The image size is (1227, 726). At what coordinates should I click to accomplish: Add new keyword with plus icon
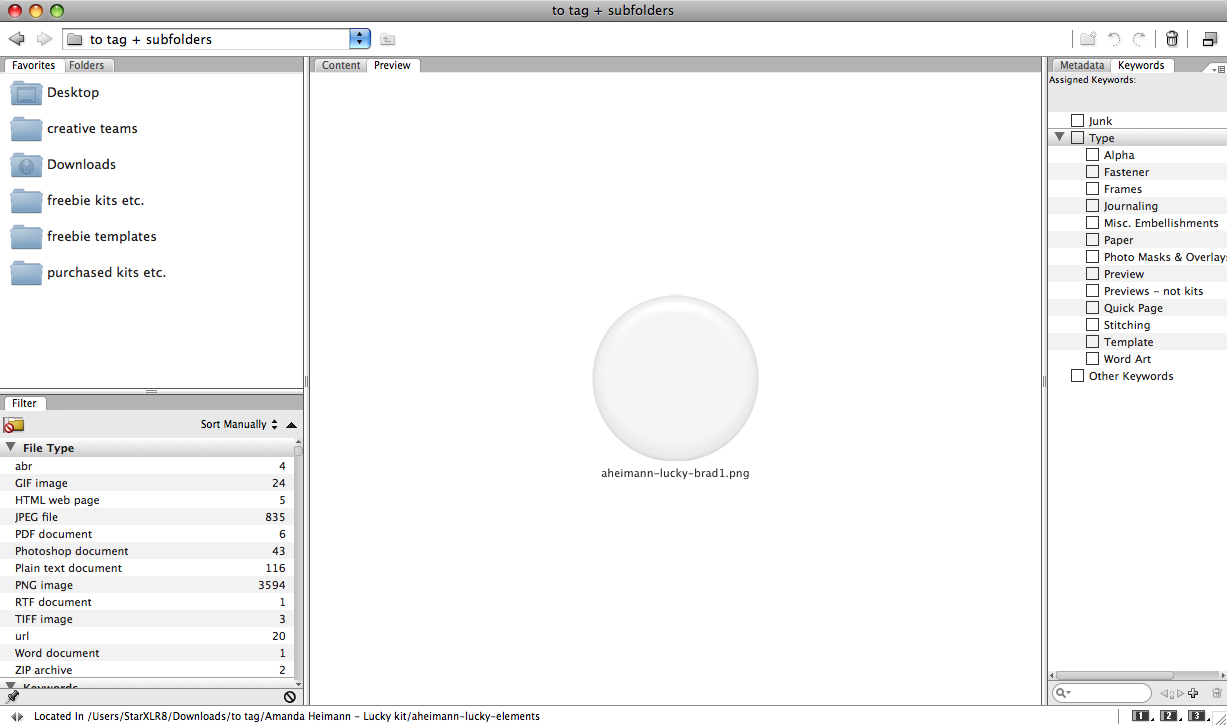1193,693
